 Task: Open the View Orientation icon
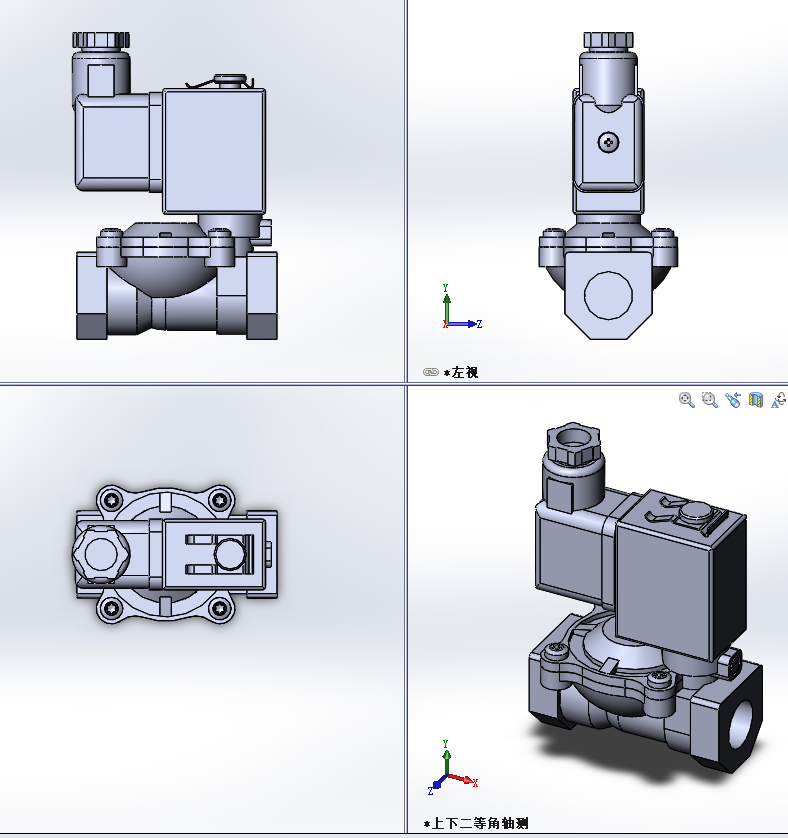(779, 400)
